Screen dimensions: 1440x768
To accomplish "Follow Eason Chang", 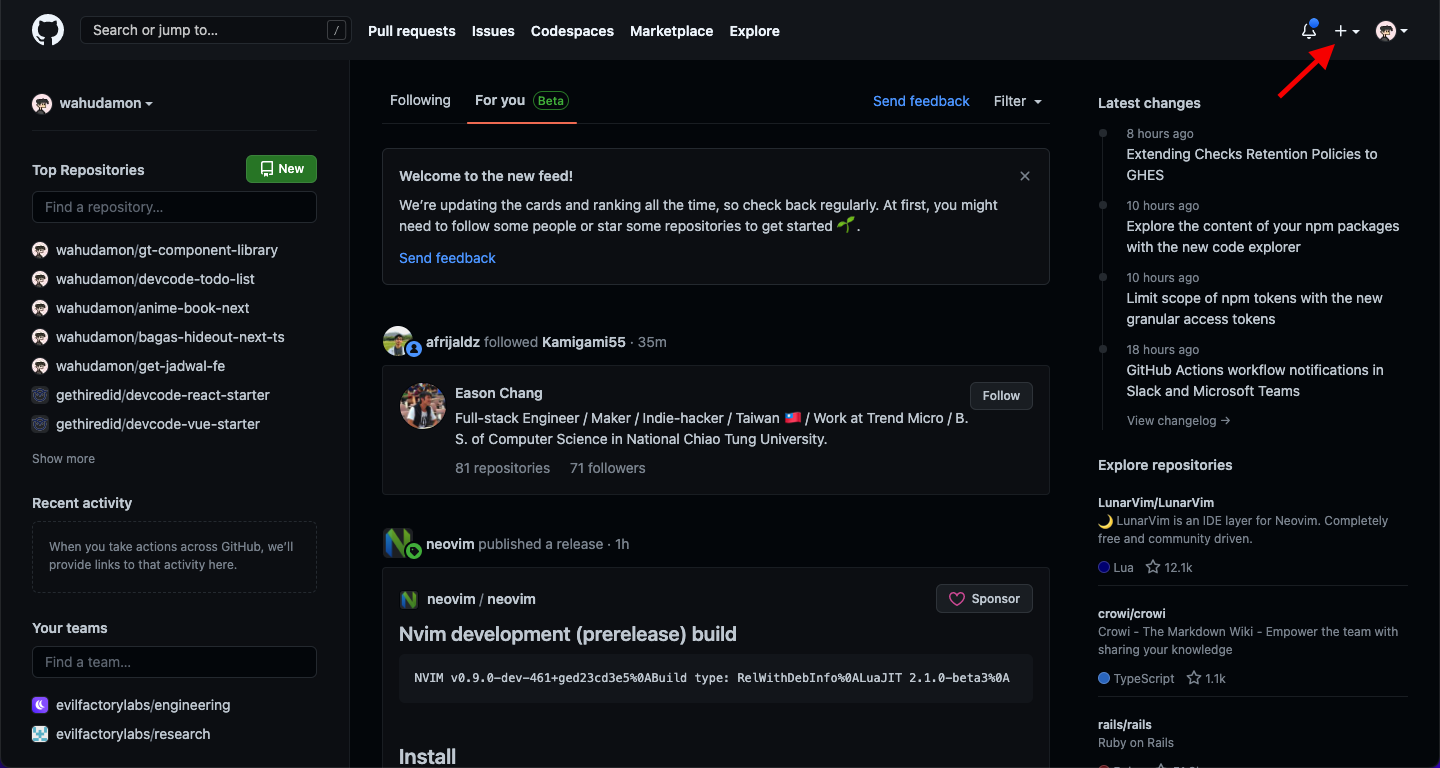I will (1001, 395).
